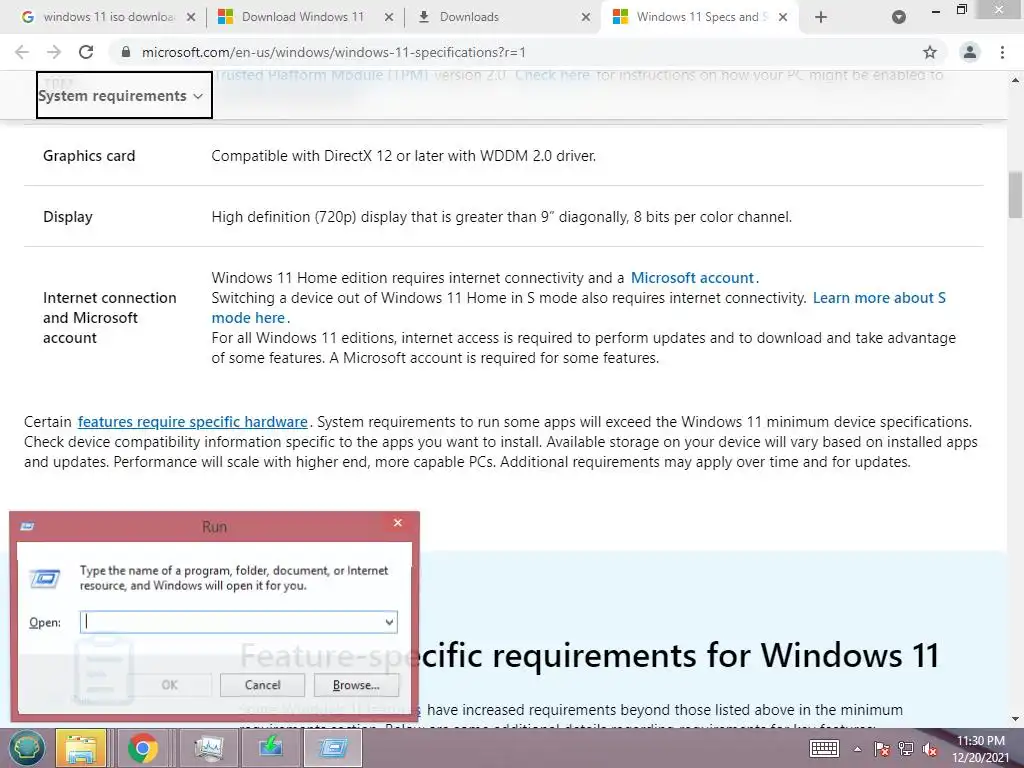
Task: Show hidden system tray icons
Action: (x=857, y=749)
